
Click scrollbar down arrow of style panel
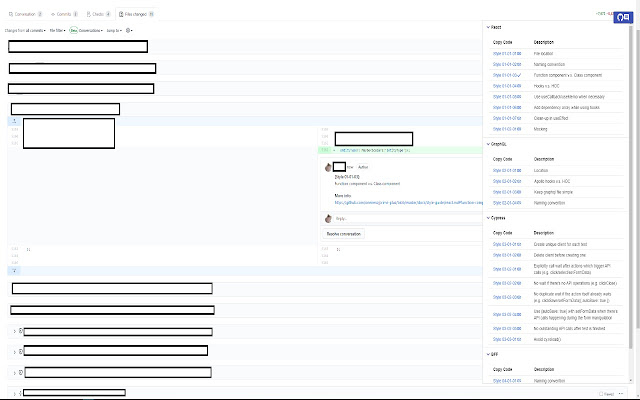point(631,380)
